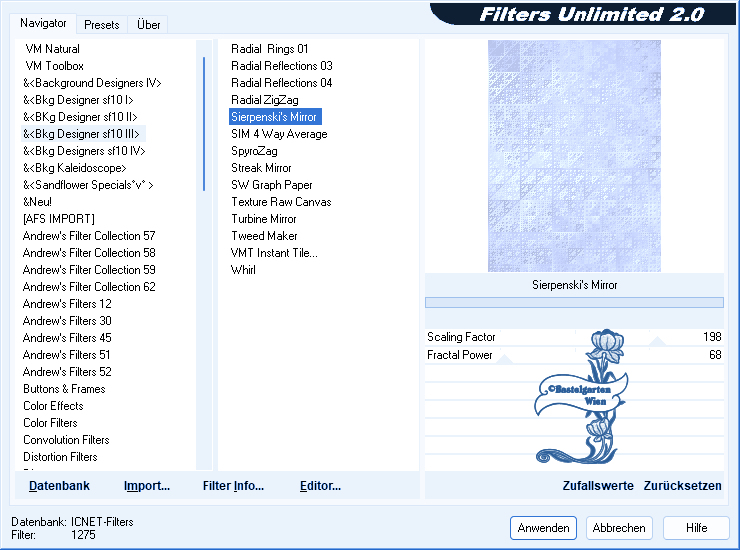Open the Über tab
Screen dimensions: 740x550
tap(148, 25)
